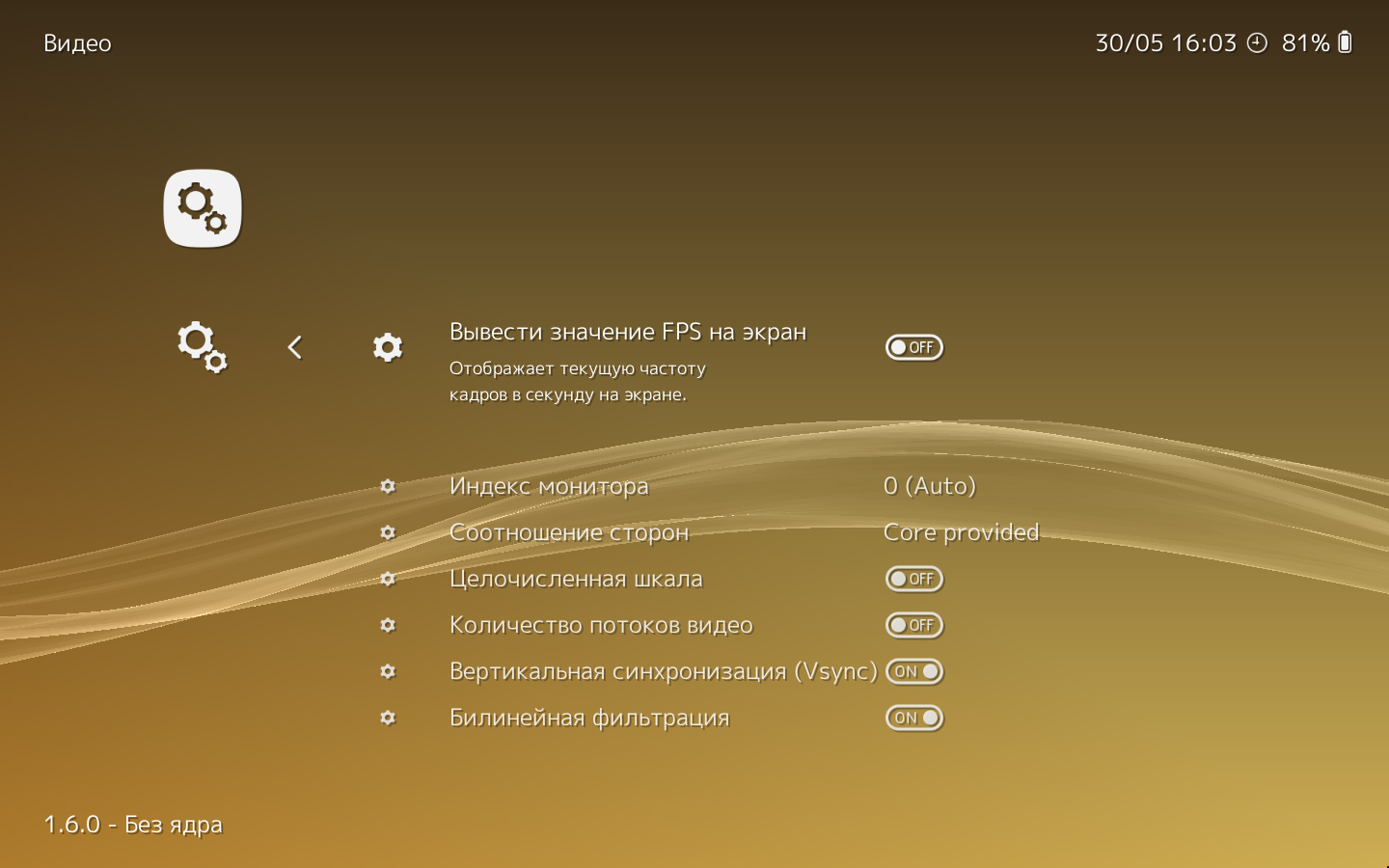Screen dimensions: 1389x868
Task: Select the Индекс монитора menu entry
Action: [549, 486]
